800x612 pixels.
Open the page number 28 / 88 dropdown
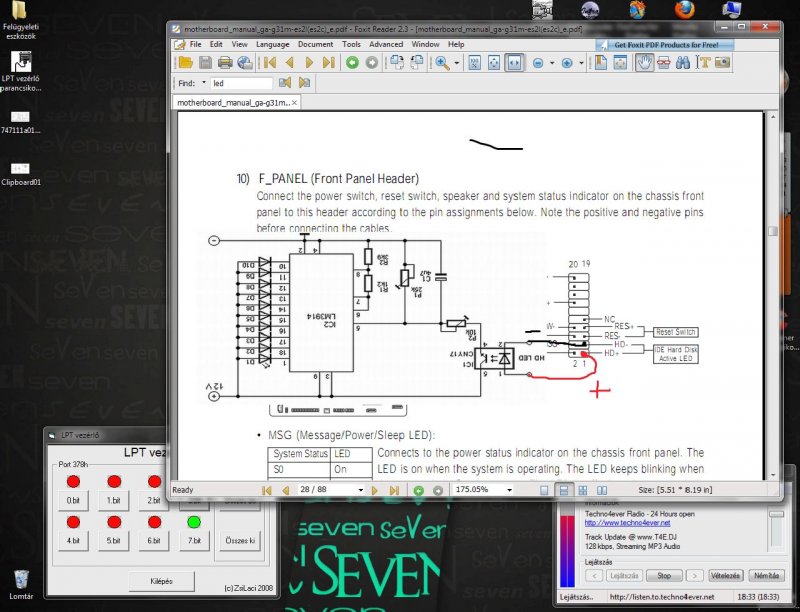click(x=361, y=490)
